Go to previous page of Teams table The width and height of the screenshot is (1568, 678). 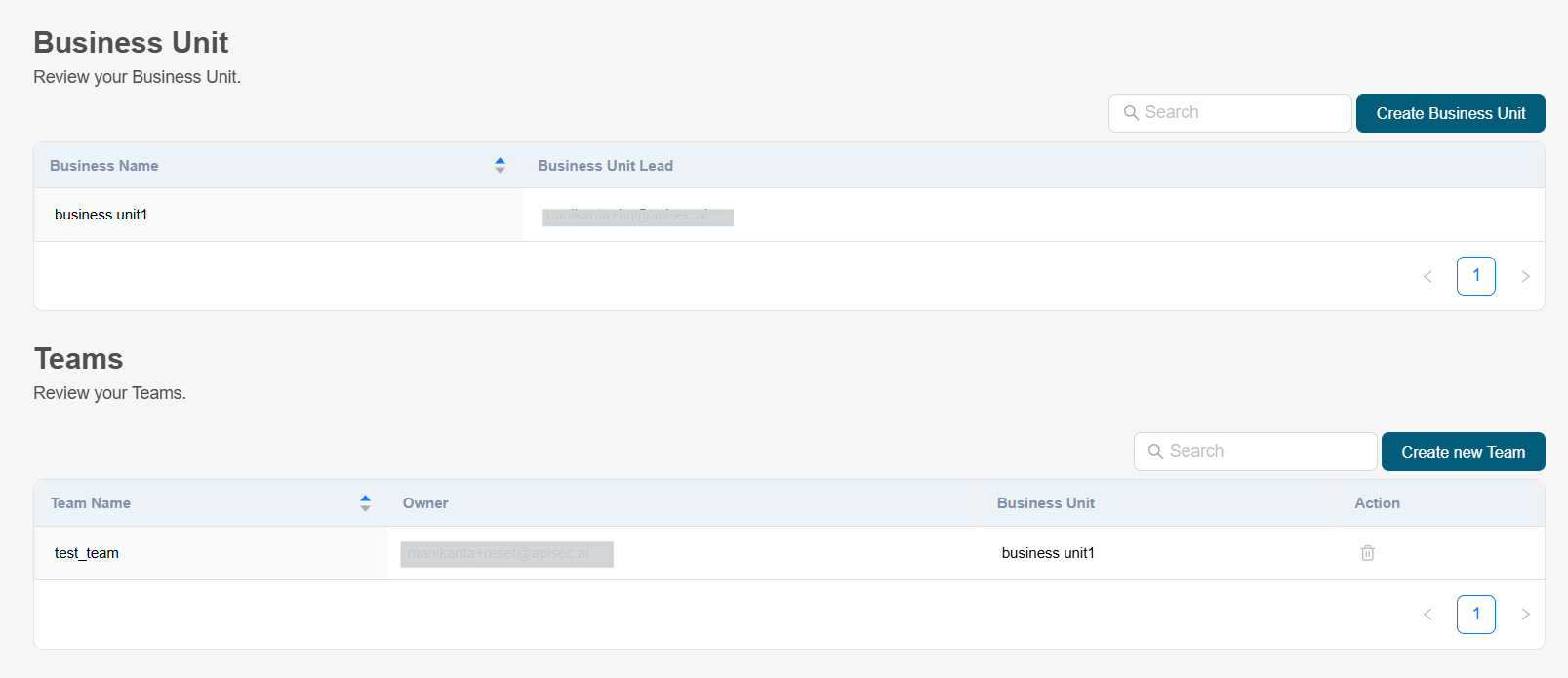coord(1427,615)
